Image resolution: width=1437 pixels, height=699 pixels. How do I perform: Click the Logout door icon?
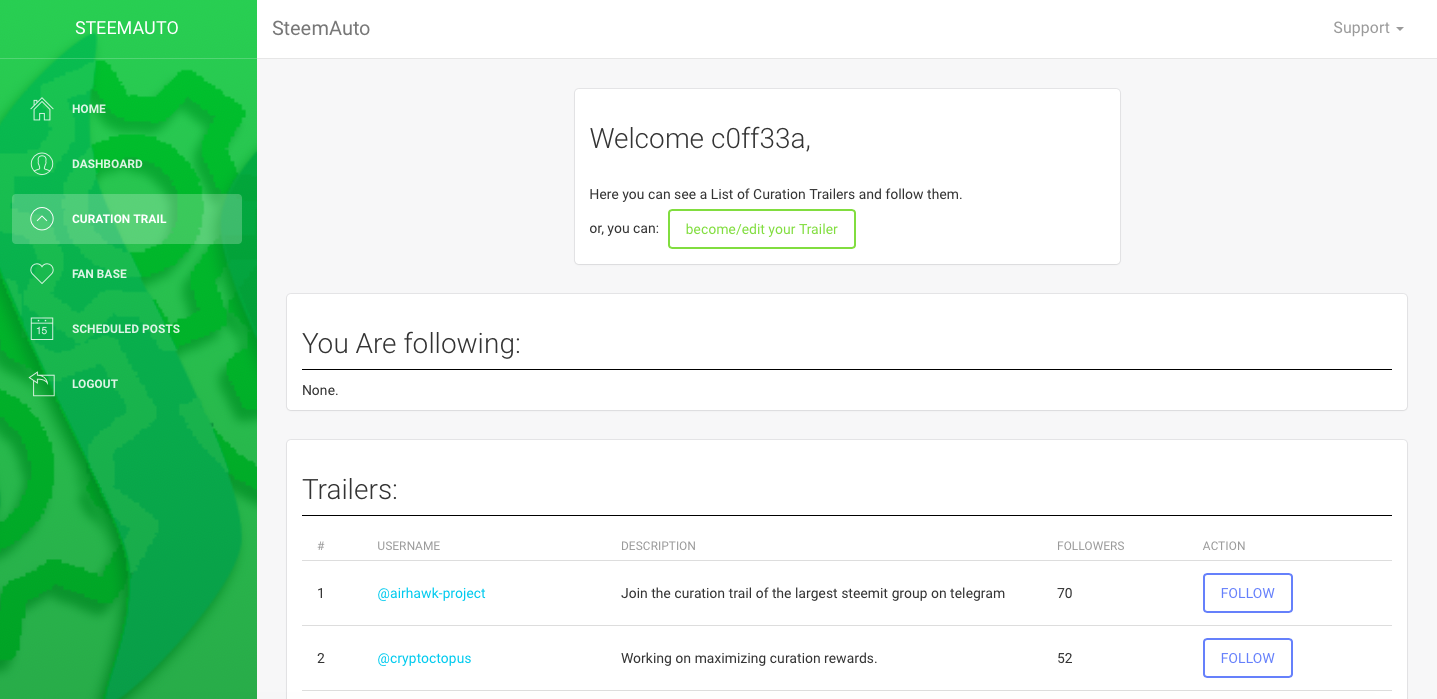[42, 384]
